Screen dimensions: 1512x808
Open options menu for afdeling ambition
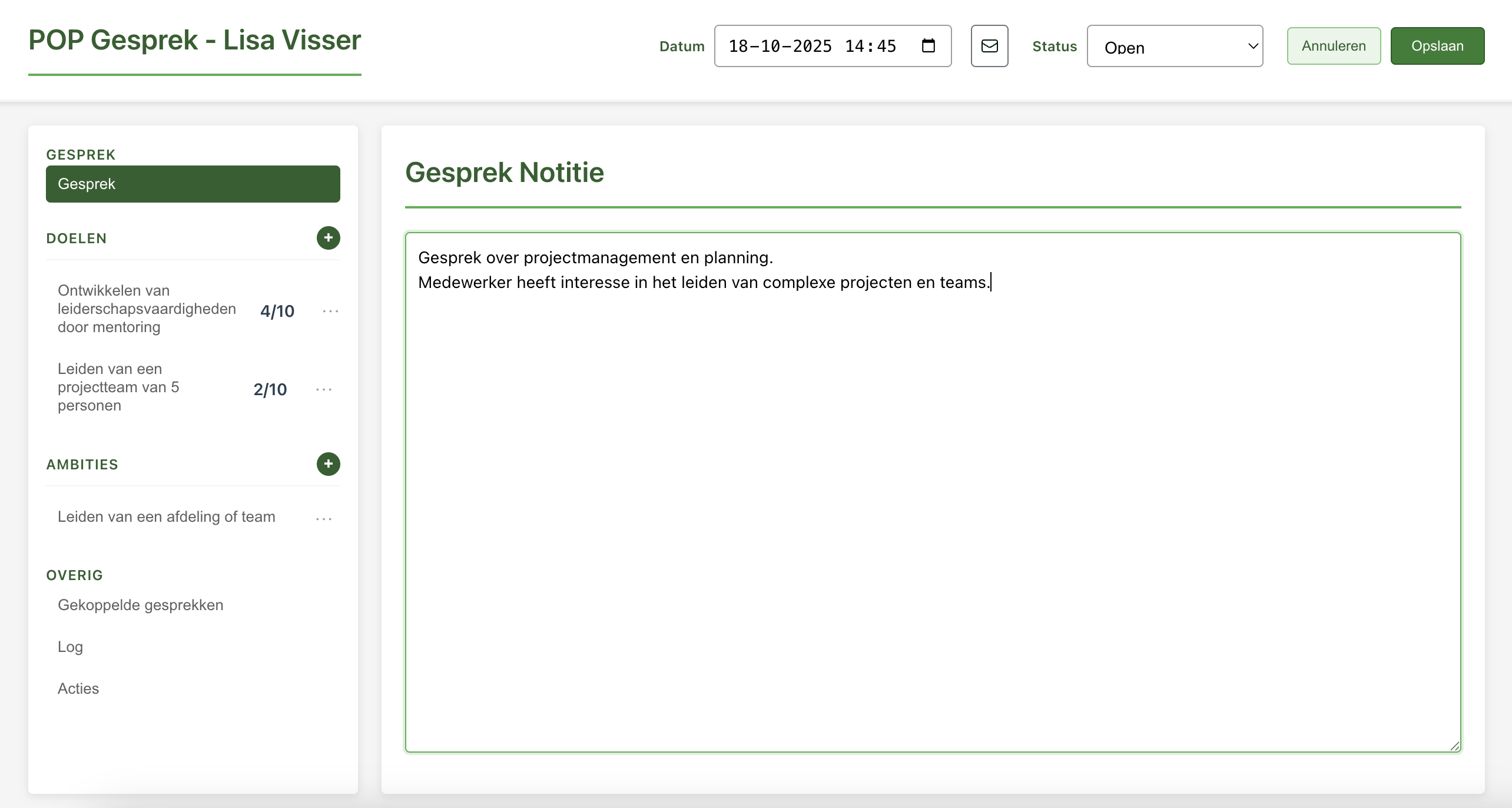[324, 518]
